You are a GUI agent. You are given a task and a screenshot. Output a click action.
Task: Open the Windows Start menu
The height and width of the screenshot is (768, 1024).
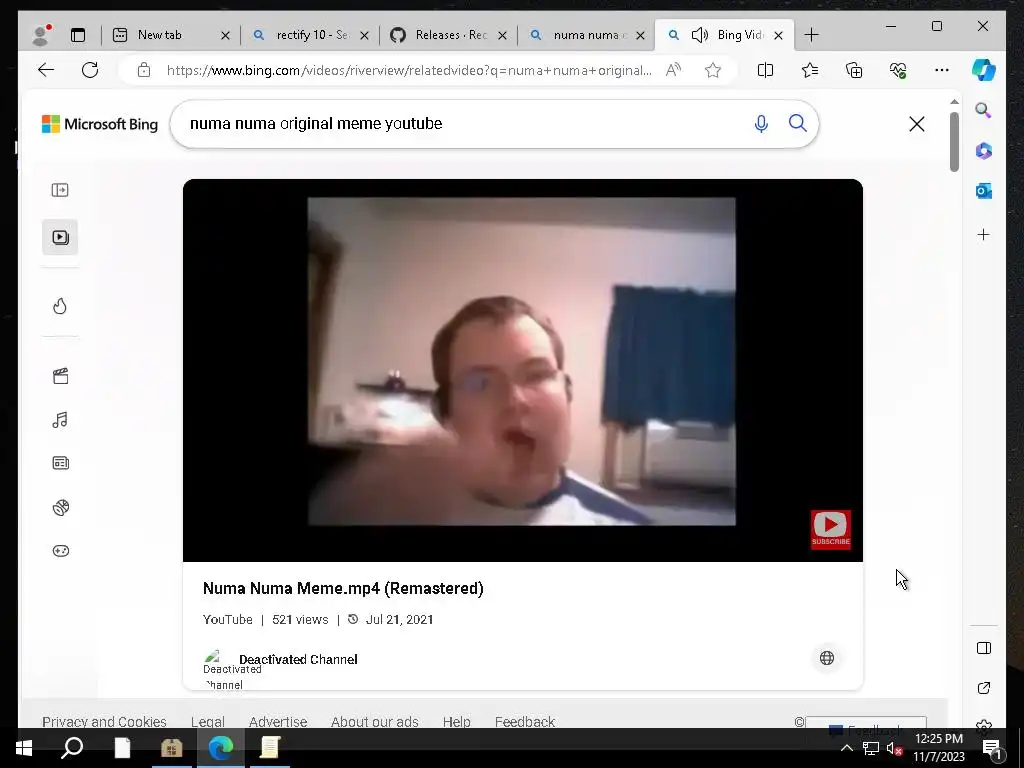24,748
